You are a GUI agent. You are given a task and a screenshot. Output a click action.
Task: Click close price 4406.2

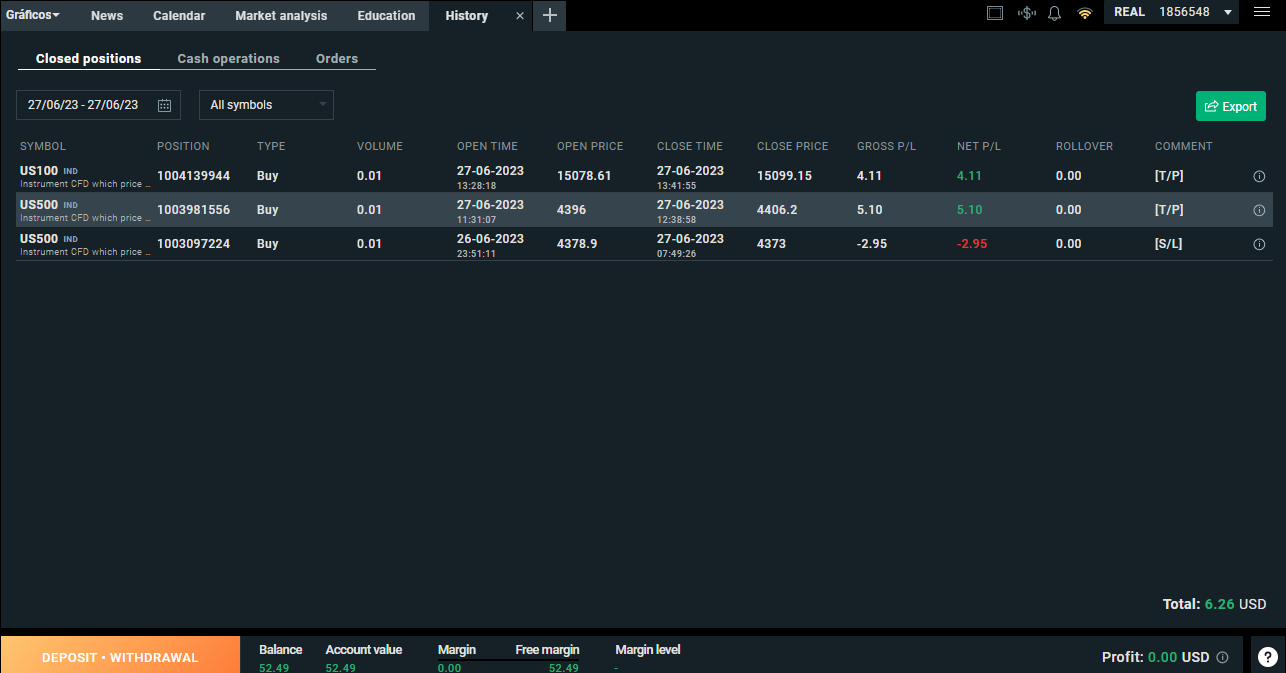[777, 210]
